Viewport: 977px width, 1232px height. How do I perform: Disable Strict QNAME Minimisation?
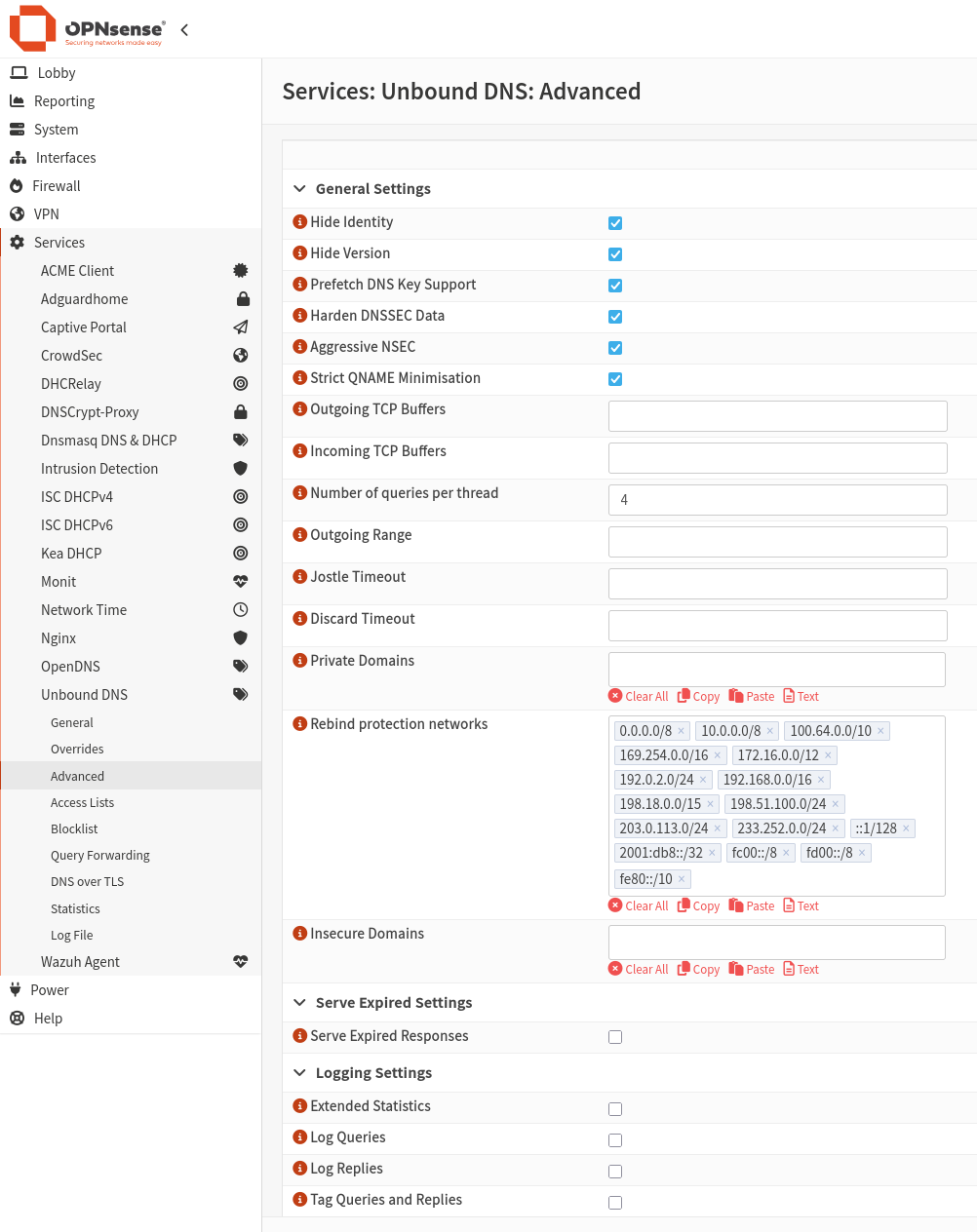coord(615,379)
